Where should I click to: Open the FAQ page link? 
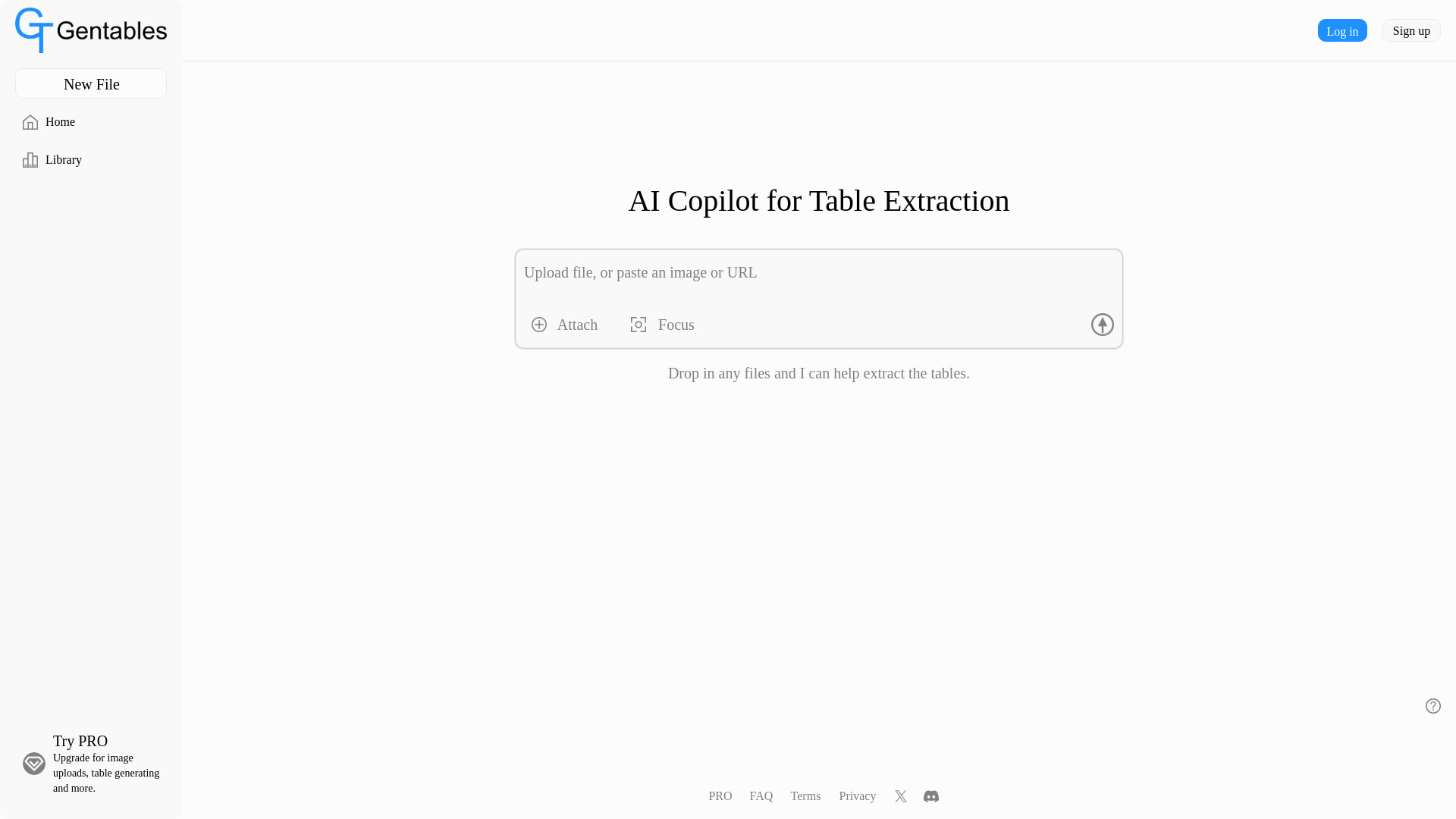click(761, 796)
